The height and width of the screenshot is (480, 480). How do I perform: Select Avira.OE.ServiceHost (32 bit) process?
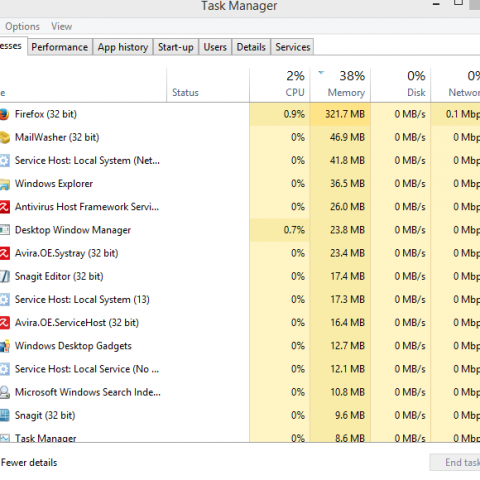tap(240, 323)
